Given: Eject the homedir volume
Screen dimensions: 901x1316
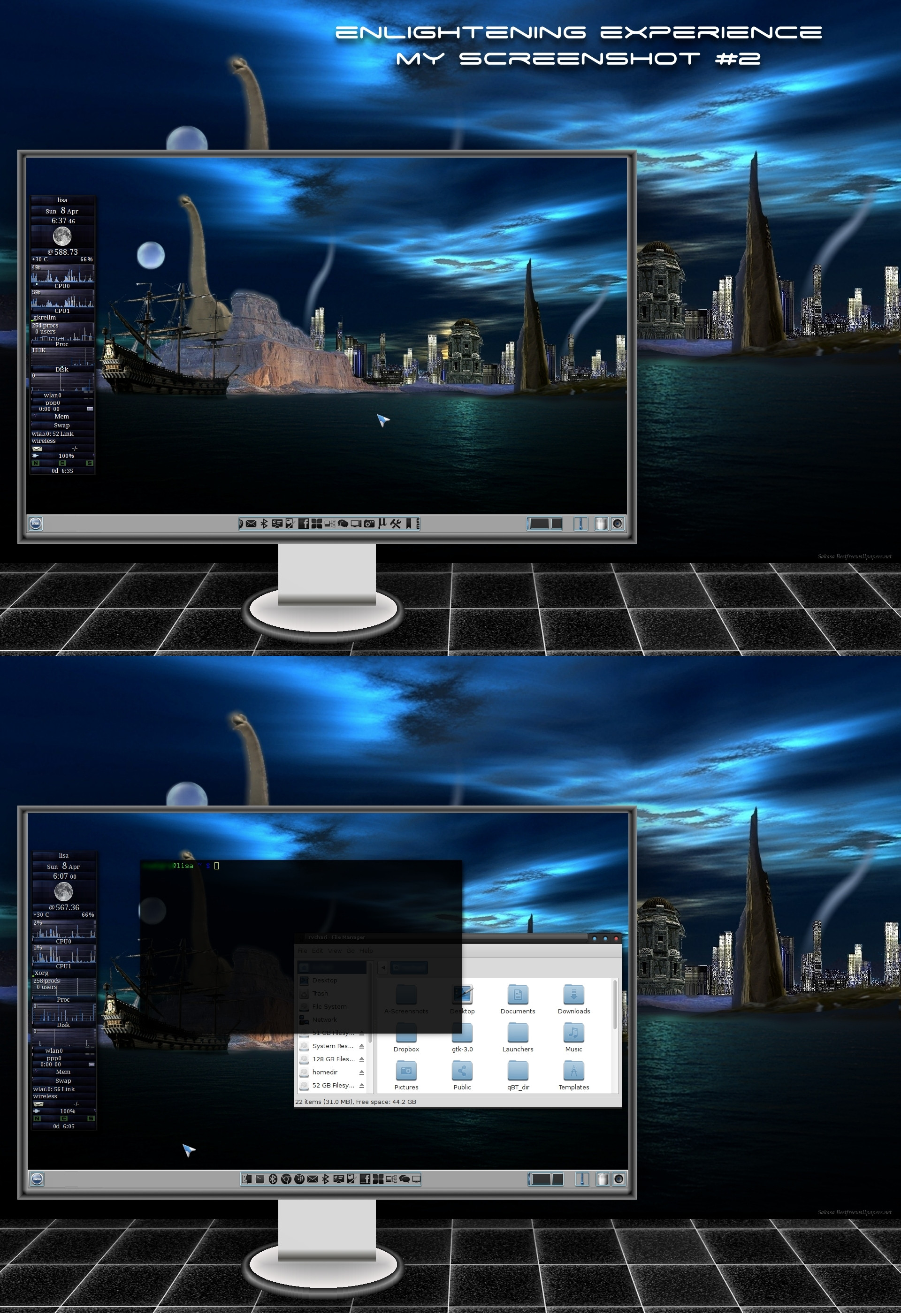Looking at the screenshot, I should tap(362, 1072).
